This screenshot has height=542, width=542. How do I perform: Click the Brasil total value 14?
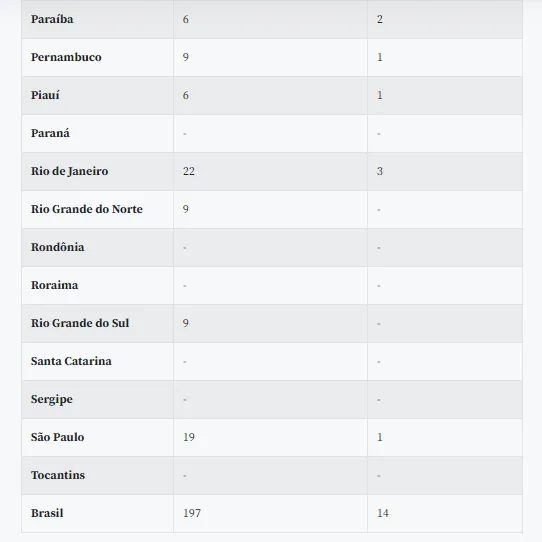click(383, 514)
